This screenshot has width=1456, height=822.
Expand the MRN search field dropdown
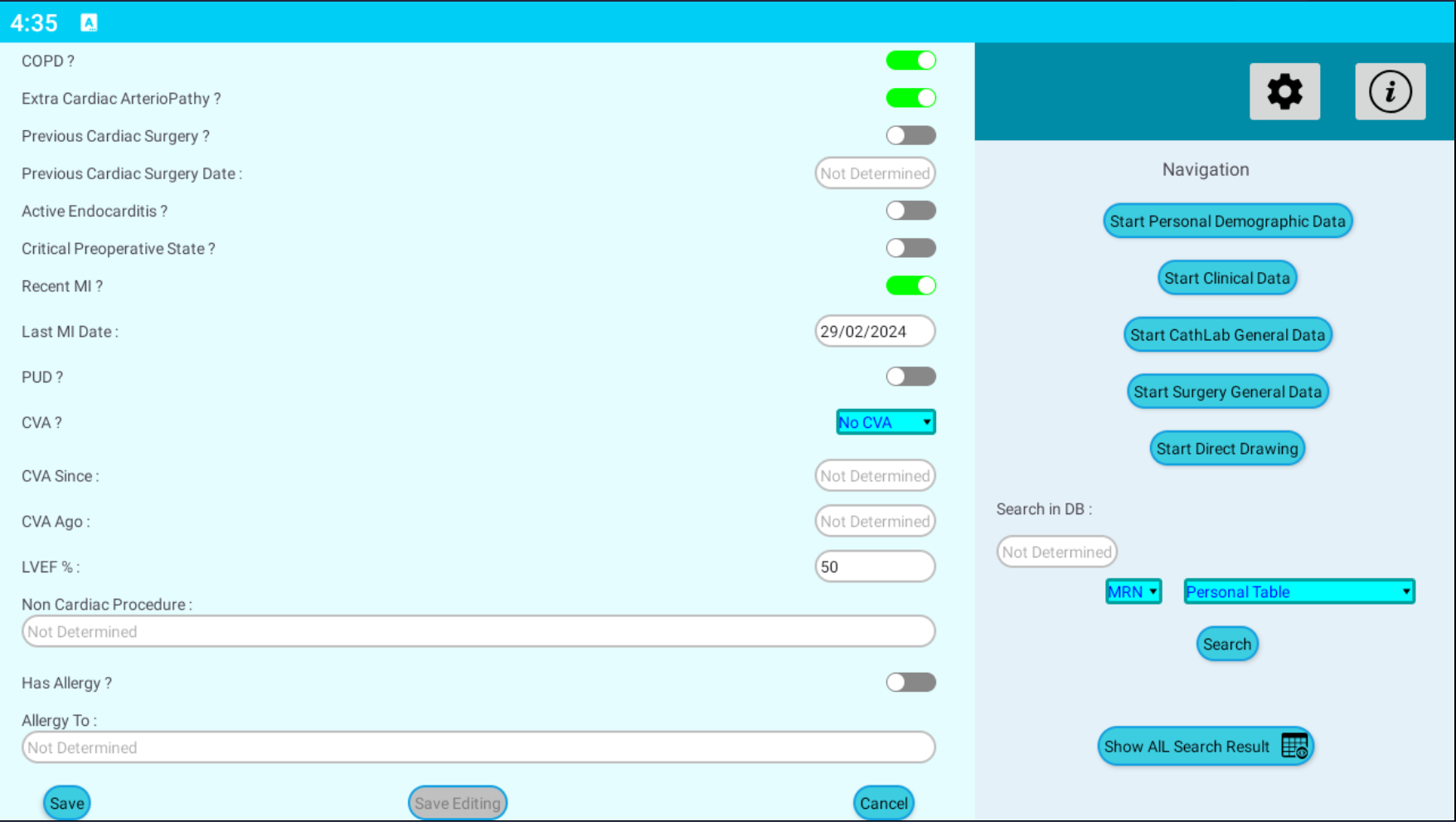point(1133,591)
